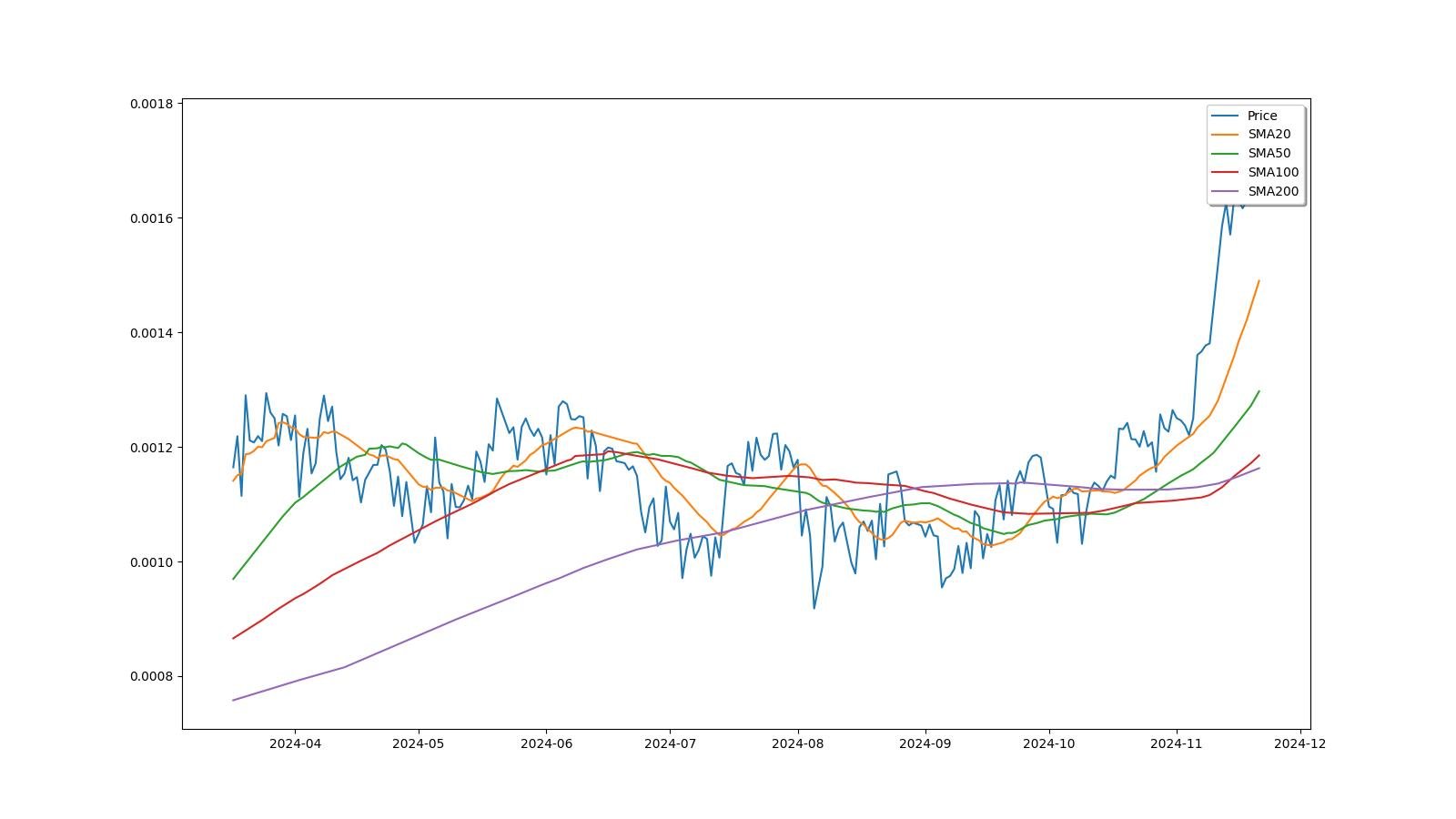The height and width of the screenshot is (819, 1456).
Task: Click the Price legend label
Action: coord(1262,116)
